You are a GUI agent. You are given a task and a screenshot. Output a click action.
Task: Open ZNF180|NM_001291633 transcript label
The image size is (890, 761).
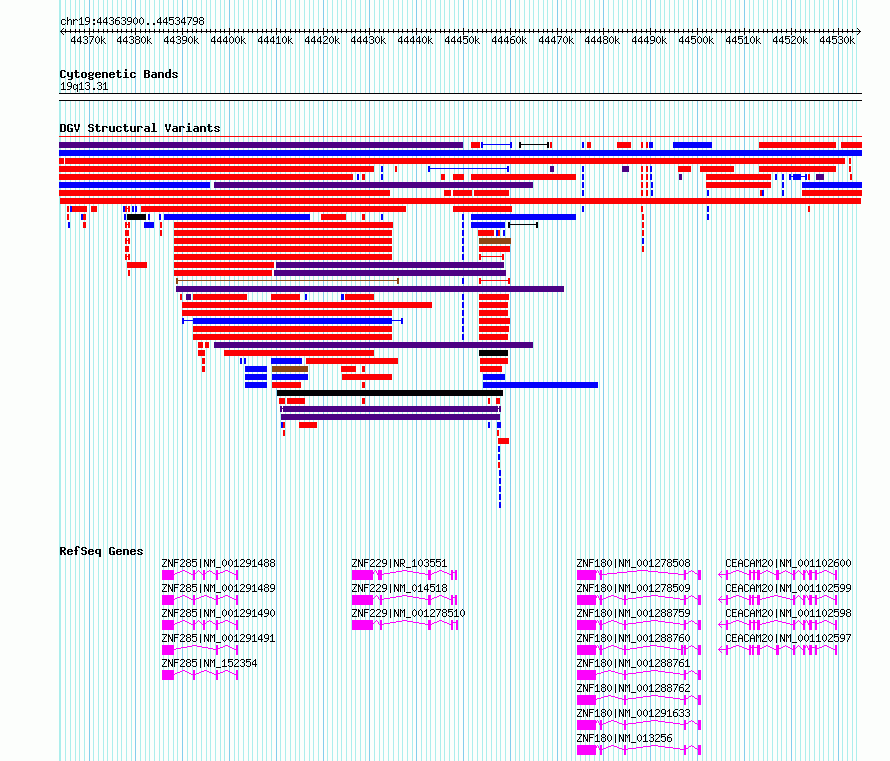coord(633,713)
